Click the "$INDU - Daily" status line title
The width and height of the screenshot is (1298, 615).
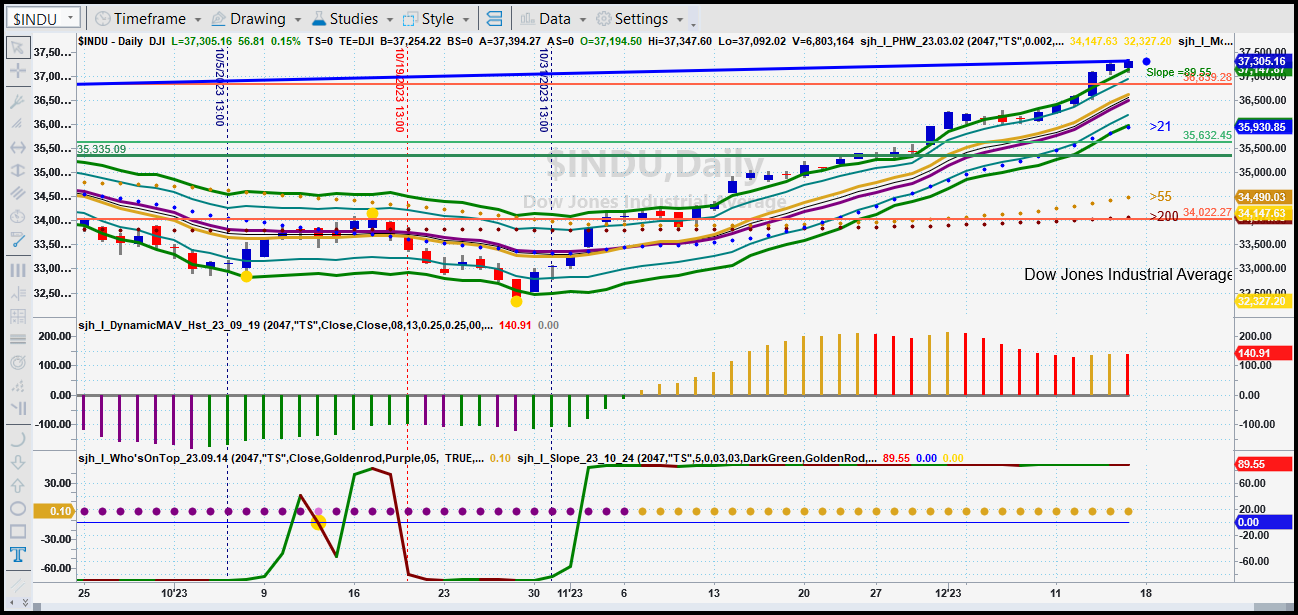click(112, 41)
